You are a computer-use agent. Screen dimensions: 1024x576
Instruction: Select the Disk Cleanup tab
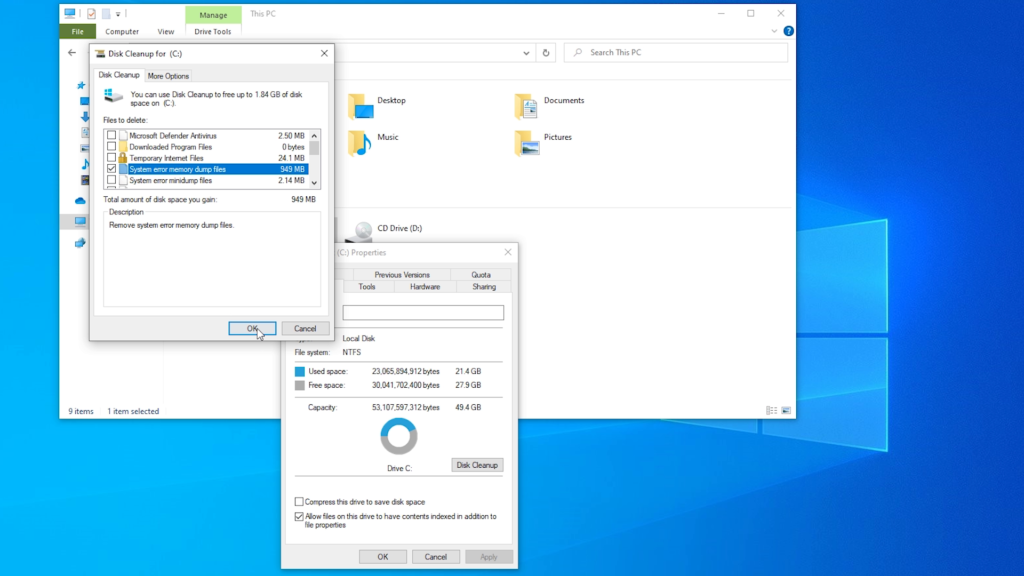pos(119,75)
